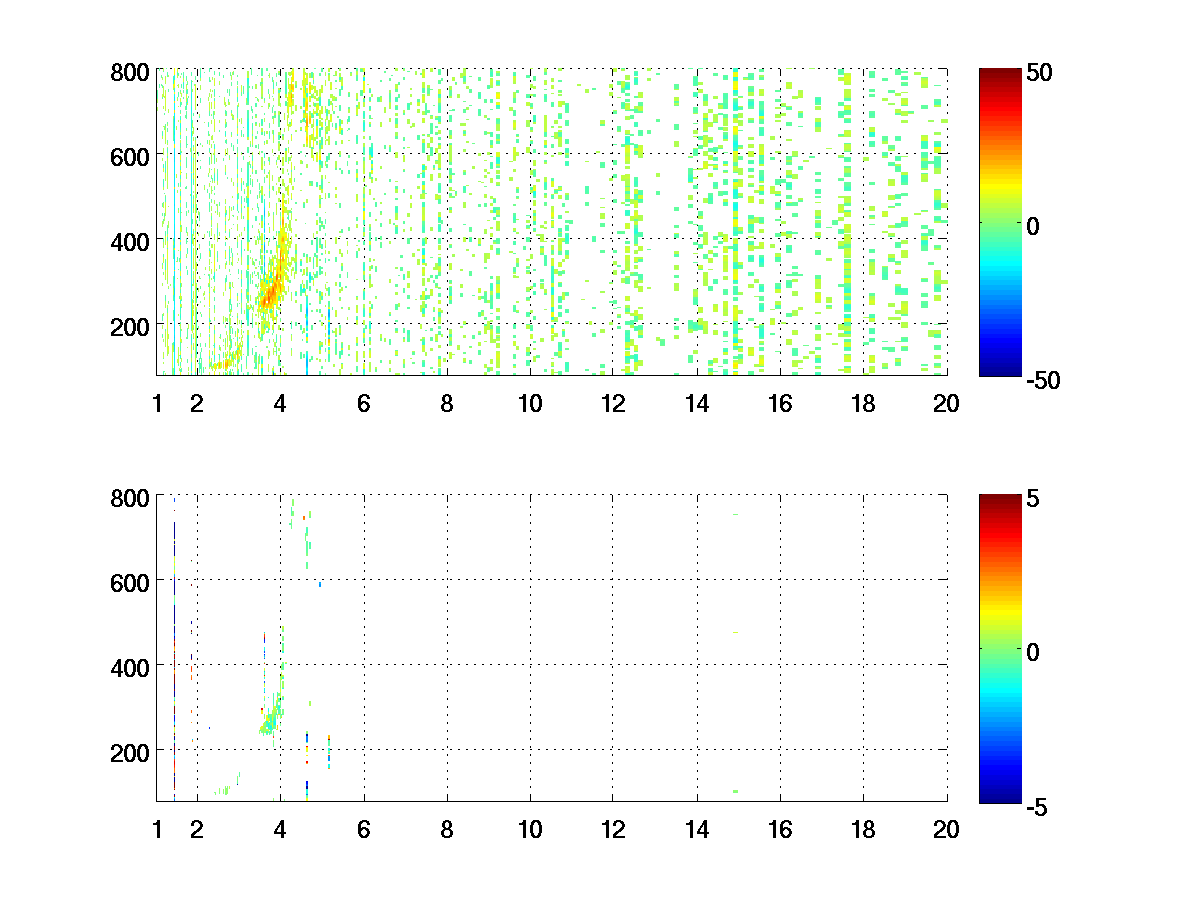Click x-axis tick label '2' under the upper plot
The image size is (1200, 900).
[197, 404]
